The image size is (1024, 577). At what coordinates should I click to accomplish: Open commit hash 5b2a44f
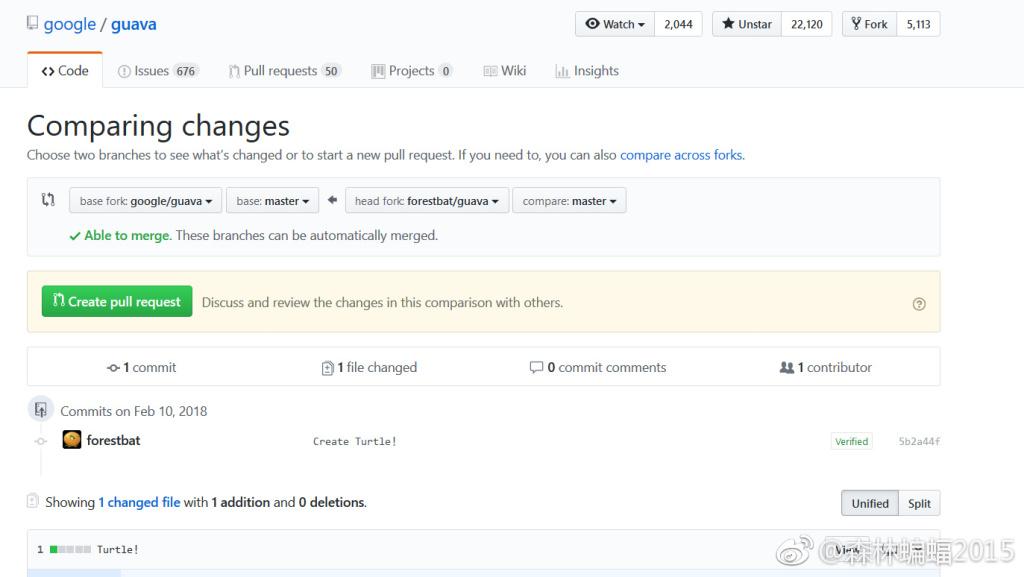click(919, 441)
